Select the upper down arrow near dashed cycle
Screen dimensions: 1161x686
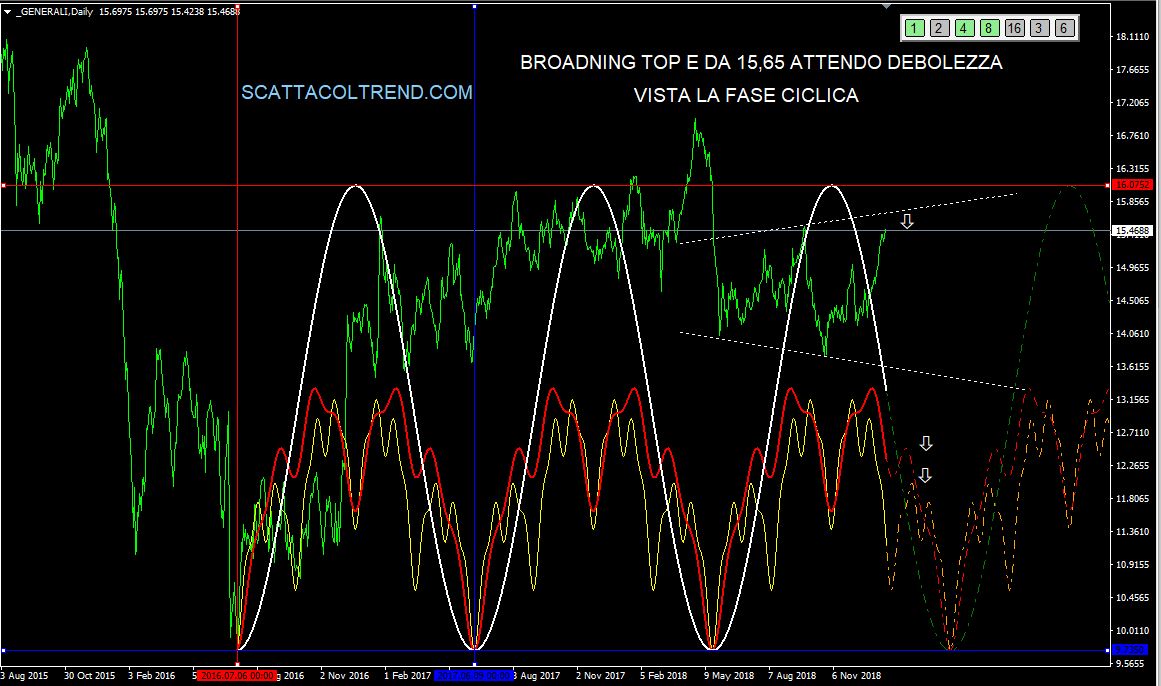click(926, 443)
